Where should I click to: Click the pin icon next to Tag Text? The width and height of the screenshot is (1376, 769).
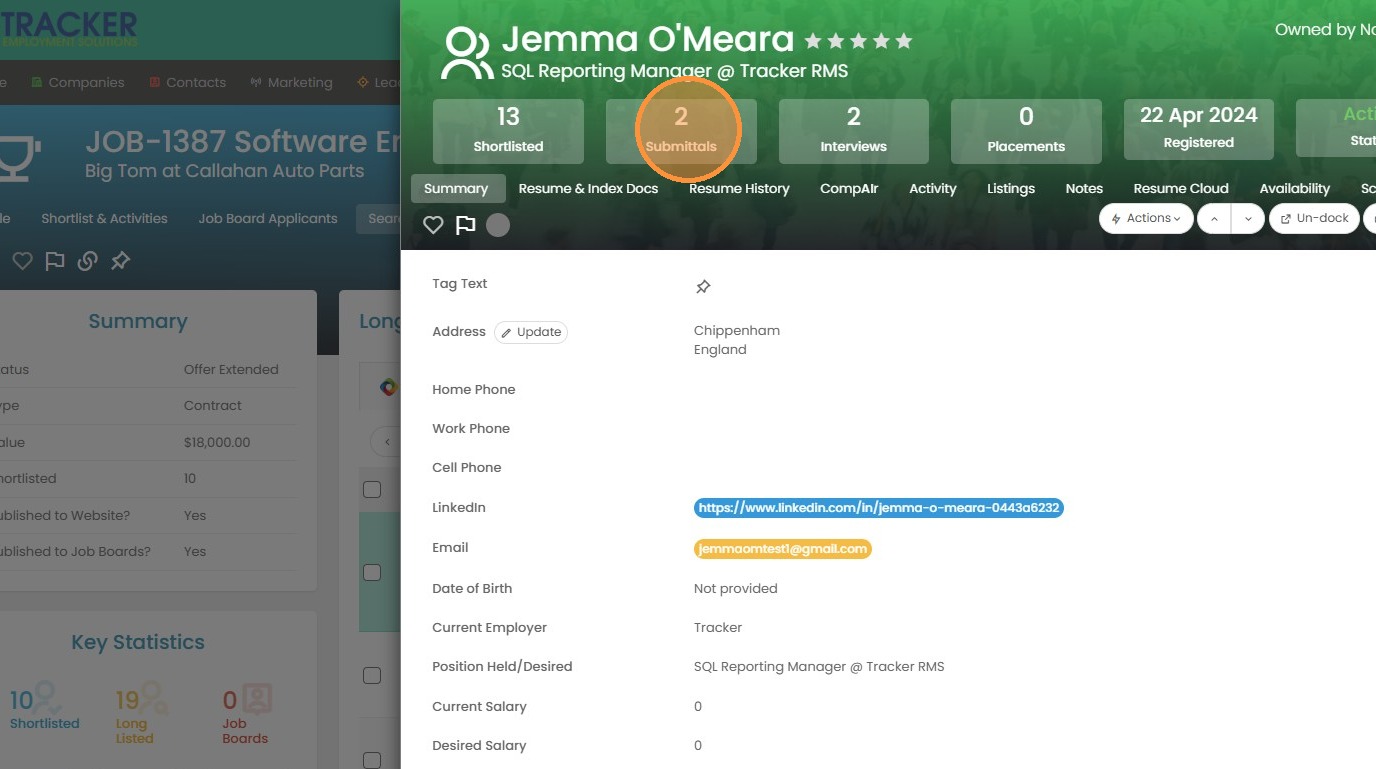click(703, 287)
